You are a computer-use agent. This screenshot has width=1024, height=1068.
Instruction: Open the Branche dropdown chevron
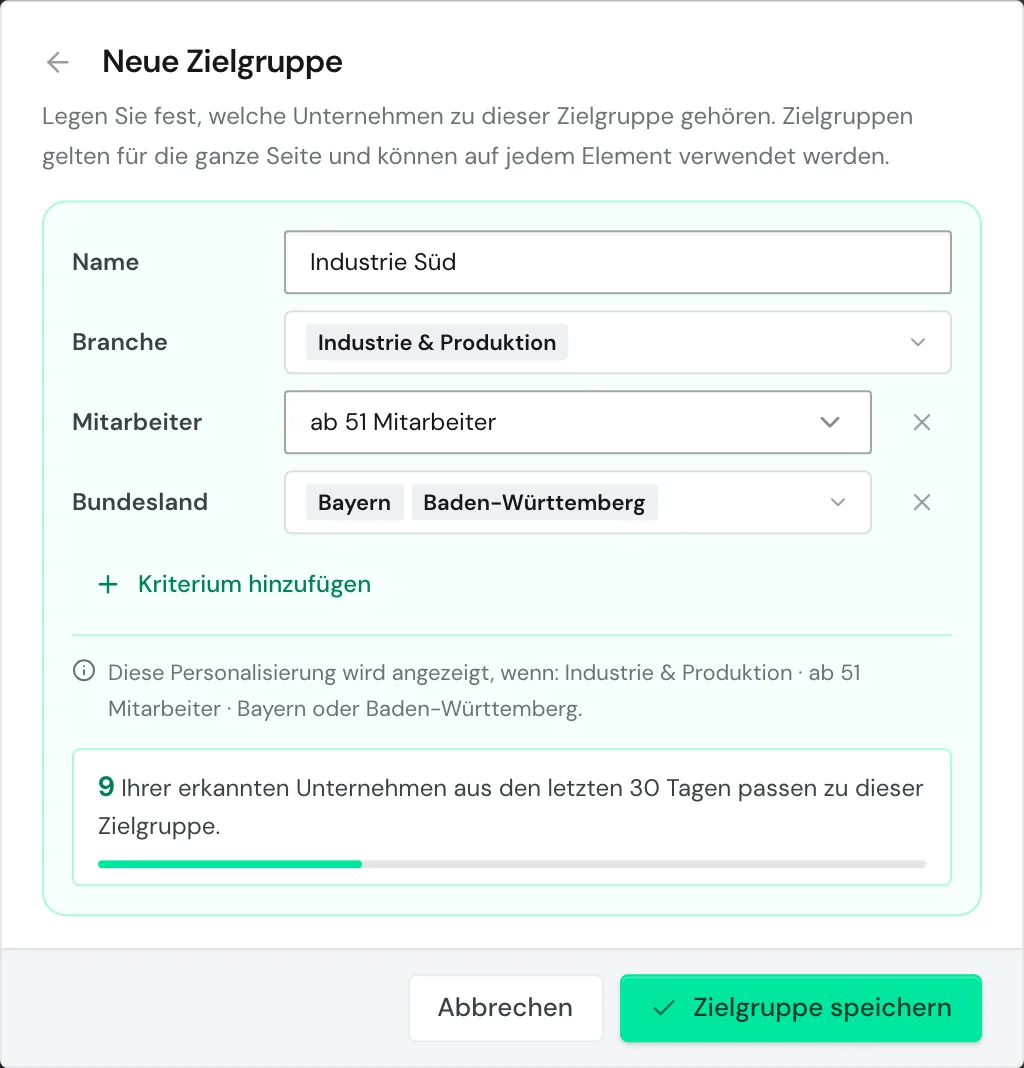(x=918, y=342)
